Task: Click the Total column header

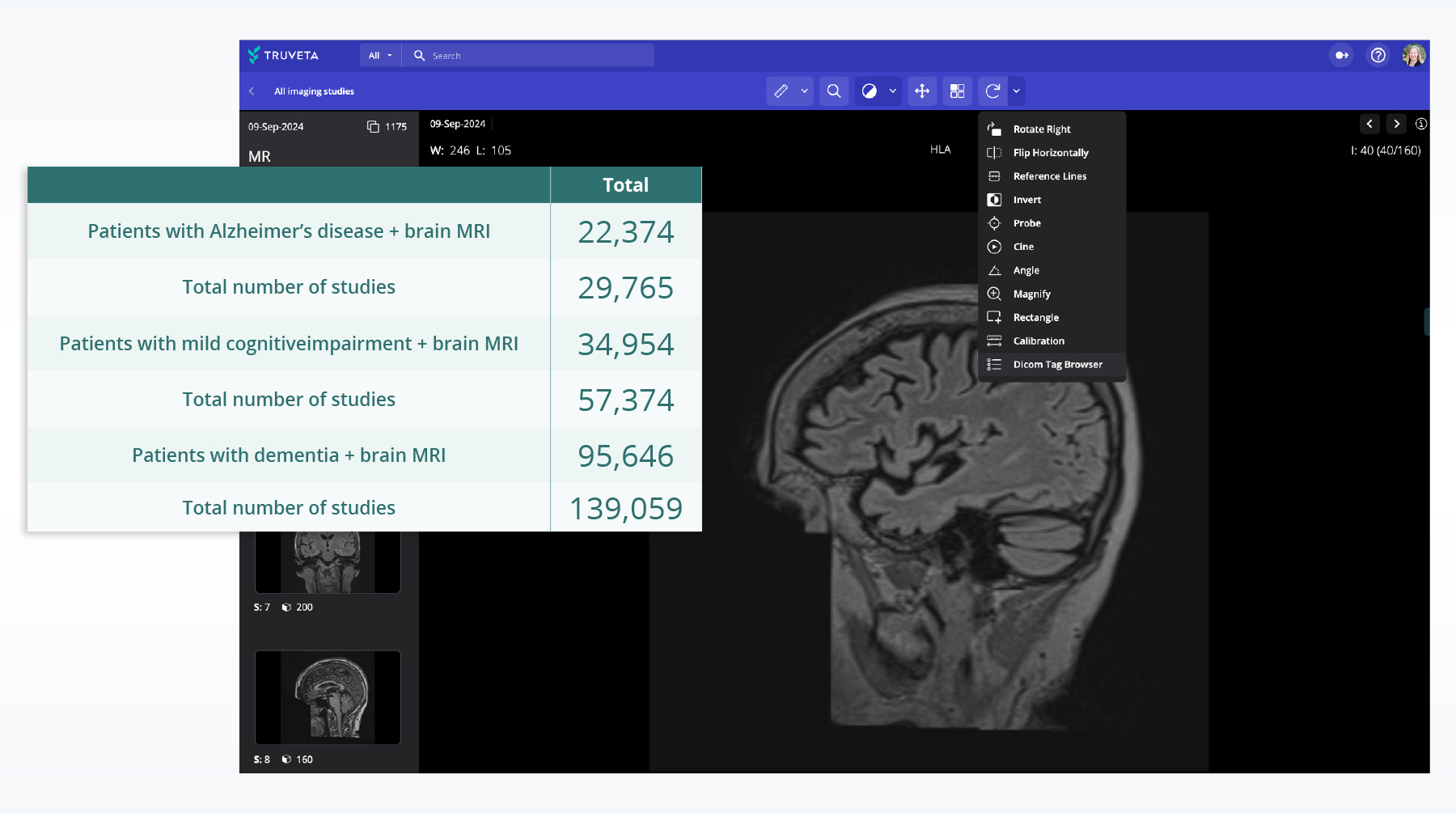Action: click(625, 185)
